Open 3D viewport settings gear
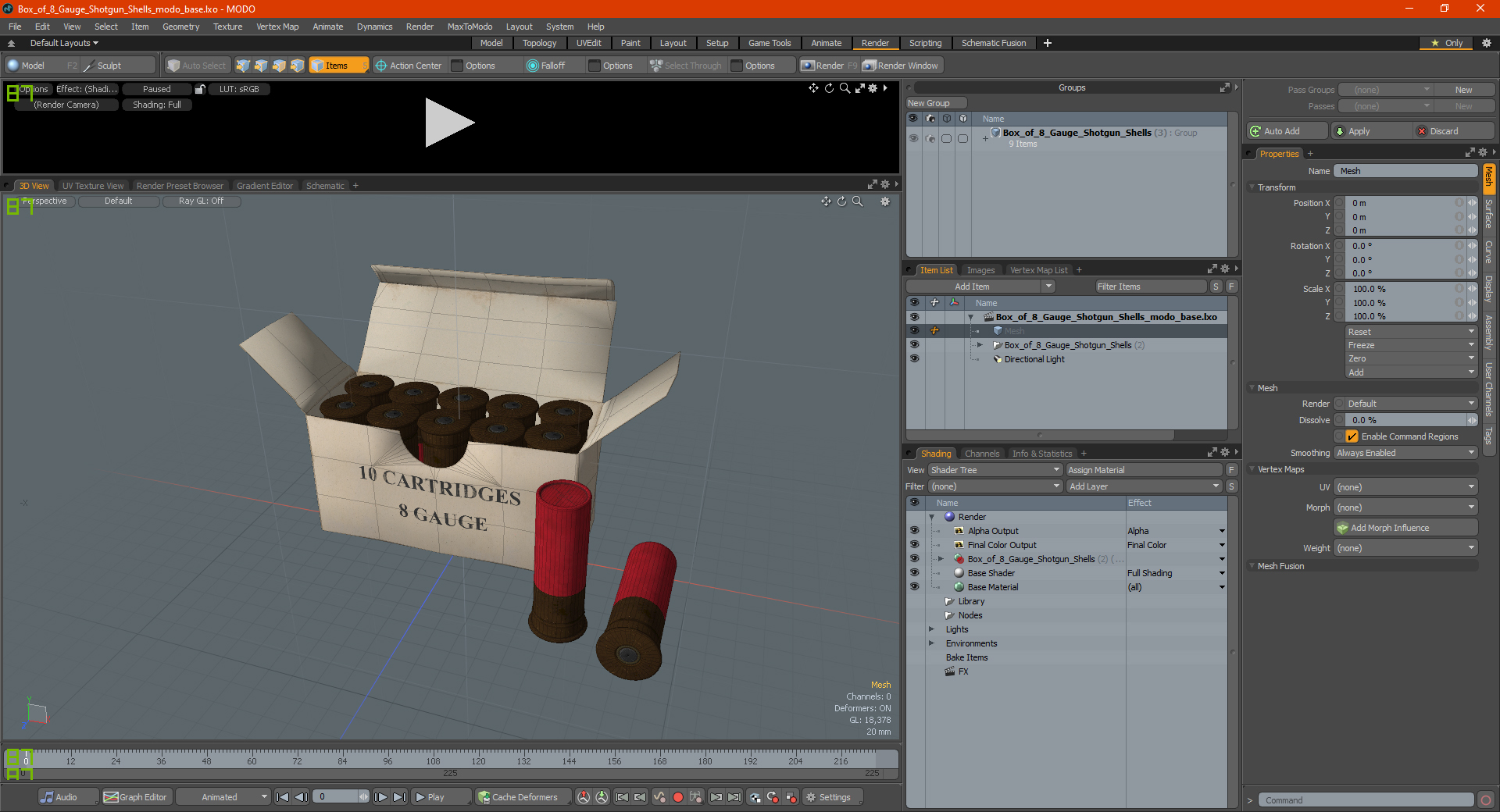The image size is (1500, 812). point(885,201)
